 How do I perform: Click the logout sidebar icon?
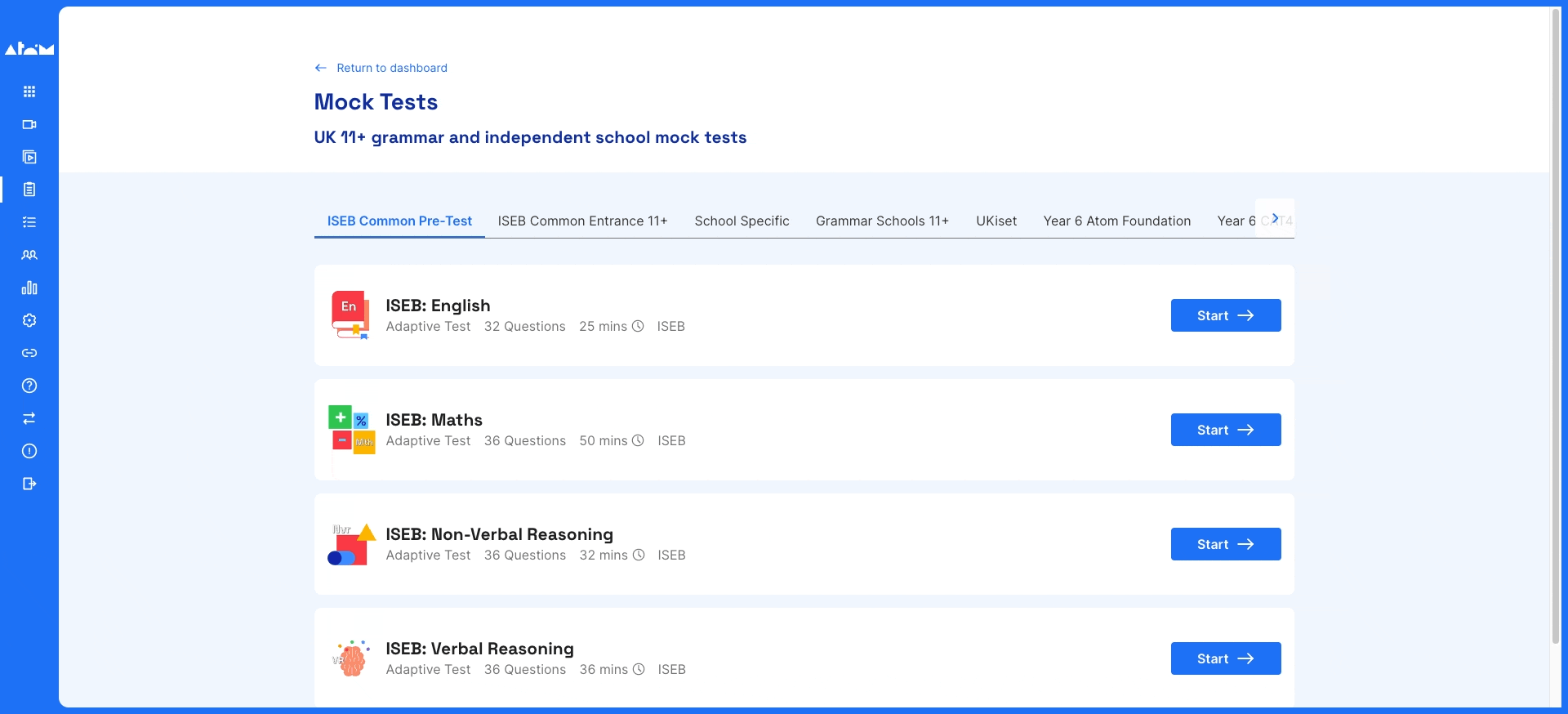pos(29,484)
